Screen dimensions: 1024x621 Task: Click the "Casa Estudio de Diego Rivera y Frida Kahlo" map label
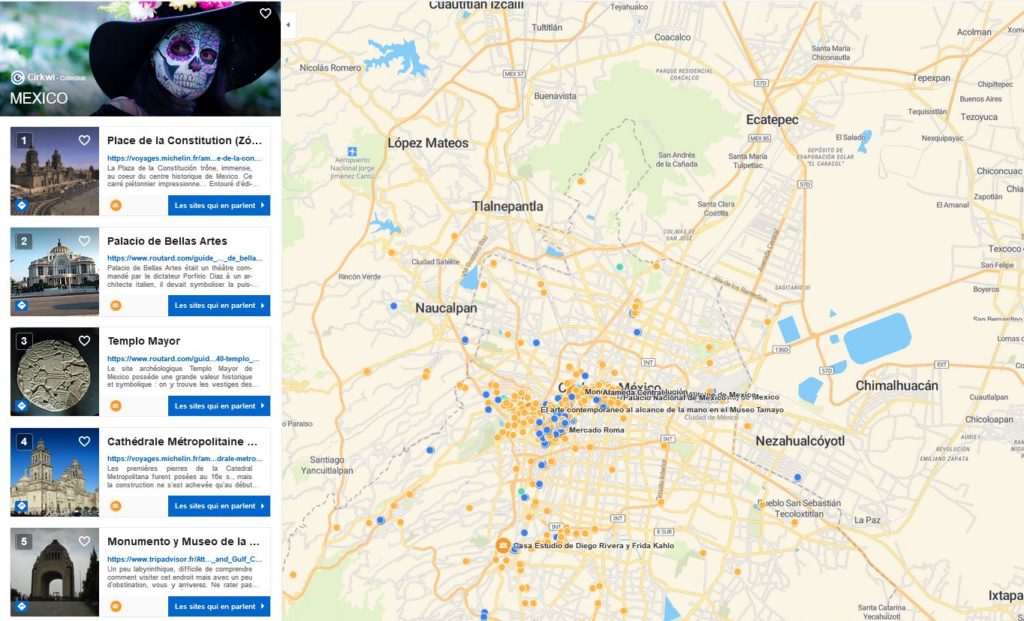pyautogui.click(x=594, y=545)
